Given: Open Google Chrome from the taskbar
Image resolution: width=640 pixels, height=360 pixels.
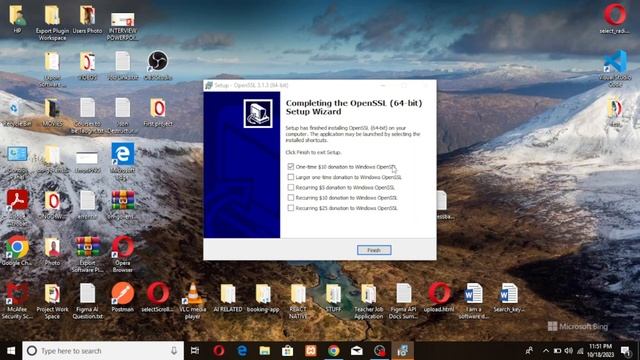Looking at the screenshot, I should click(333, 351).
